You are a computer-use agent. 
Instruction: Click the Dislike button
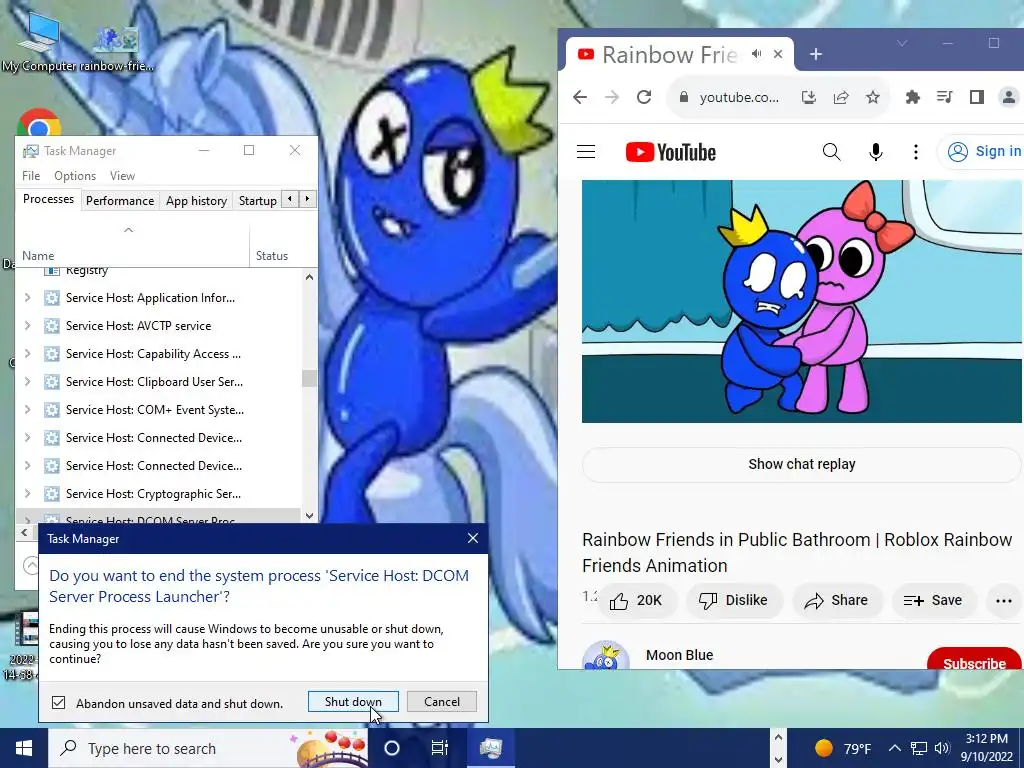[x=733, y=600]
